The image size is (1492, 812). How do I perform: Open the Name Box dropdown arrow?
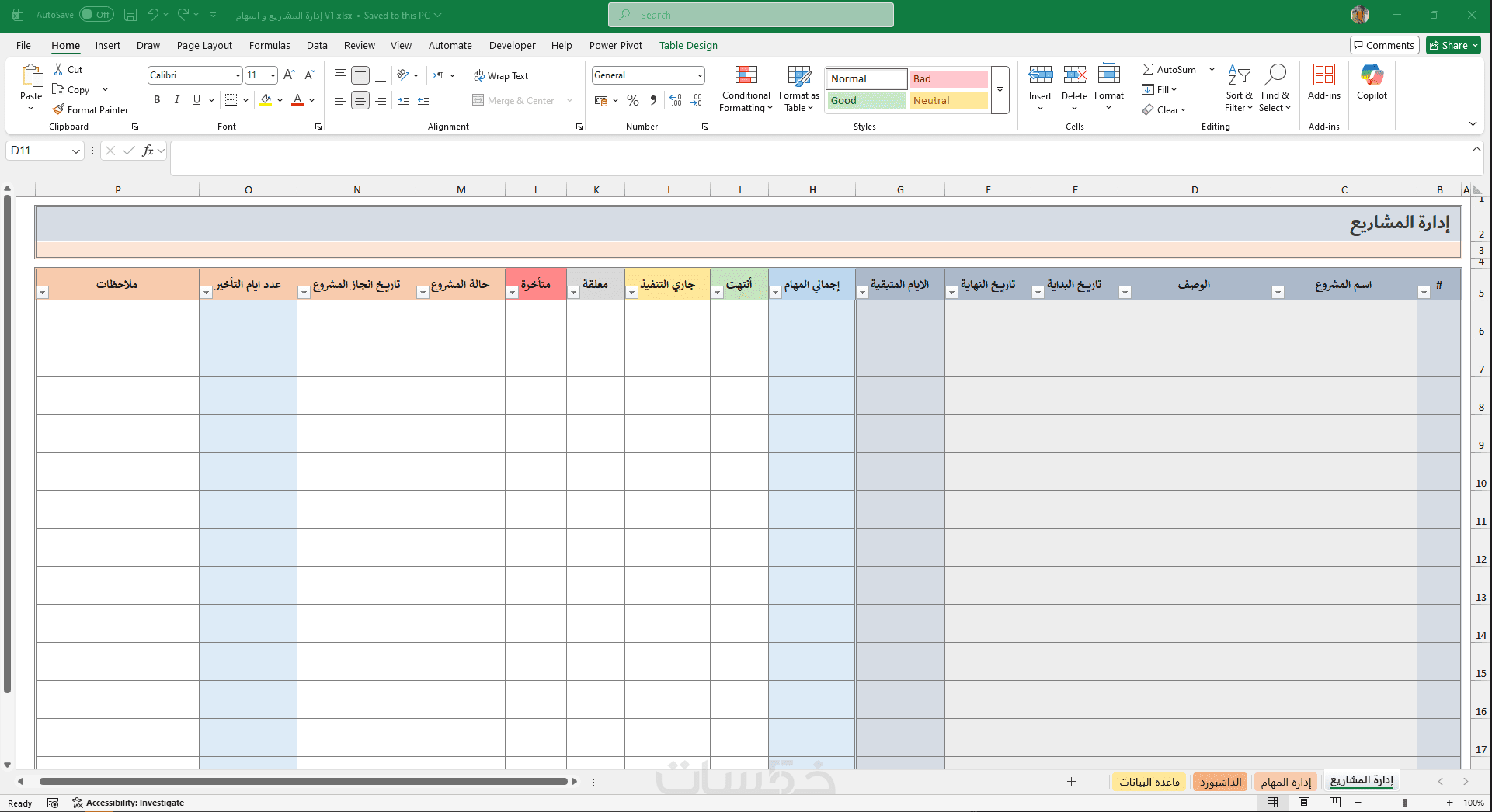(76, 151)
